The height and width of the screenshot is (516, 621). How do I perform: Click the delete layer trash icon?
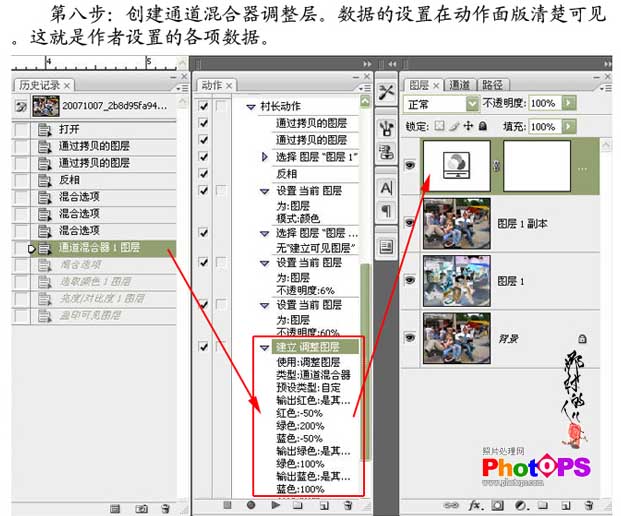[588, 506]
